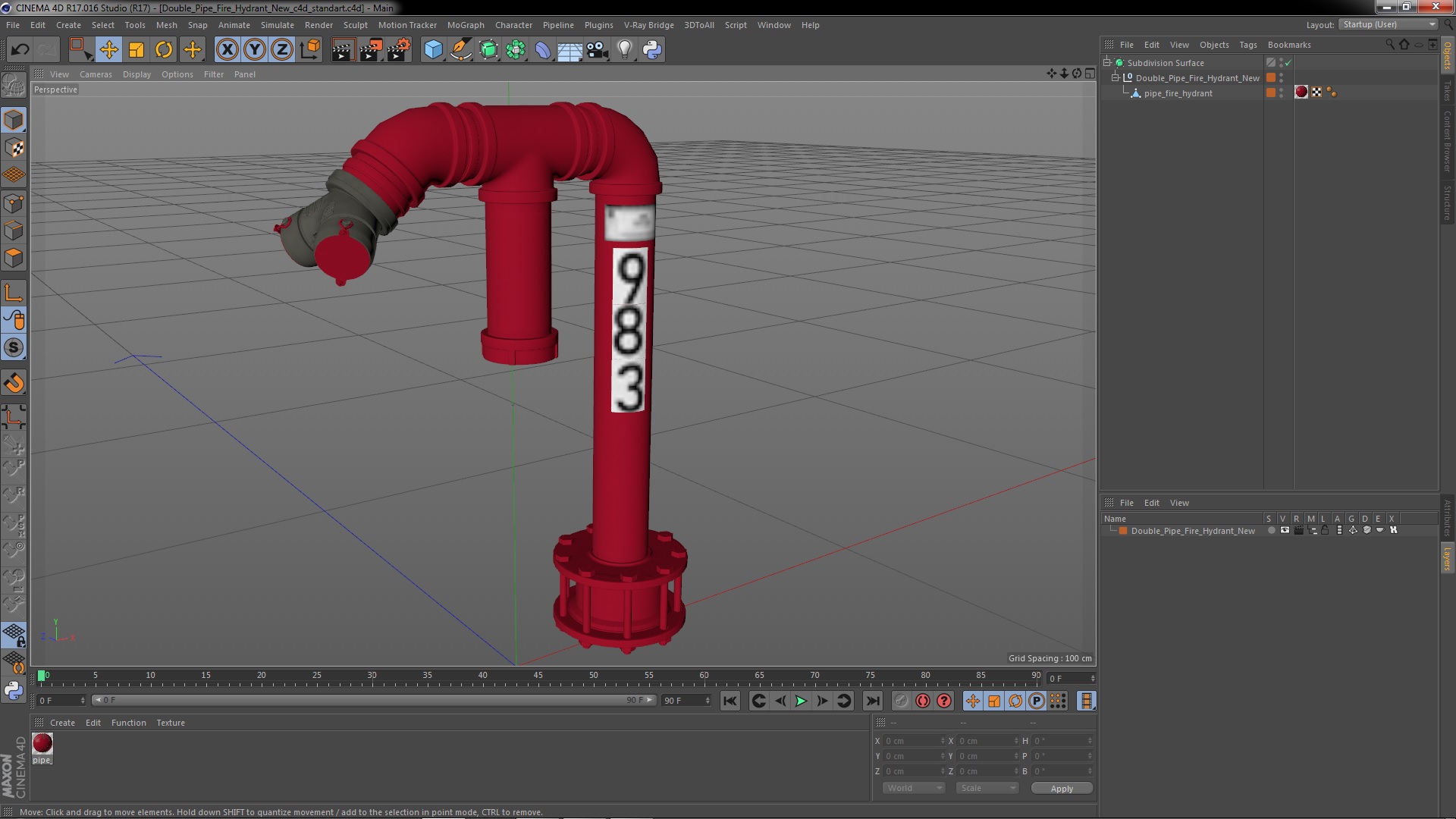Toggle X axis lock
Viewport: 1456px width, 819px height.
[227, 50]
